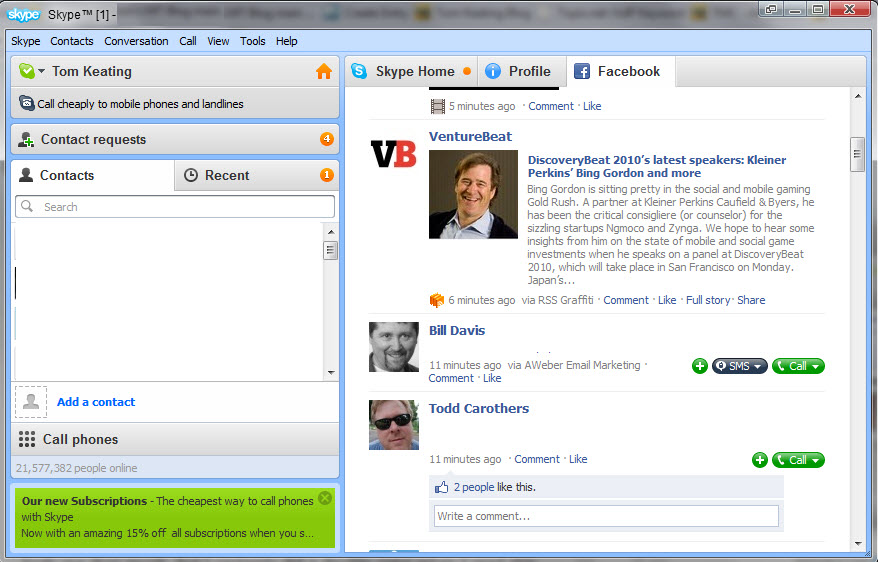Screen dimensions: 878x562
Task: Click the Add a contact link
Action: point(96,402)
